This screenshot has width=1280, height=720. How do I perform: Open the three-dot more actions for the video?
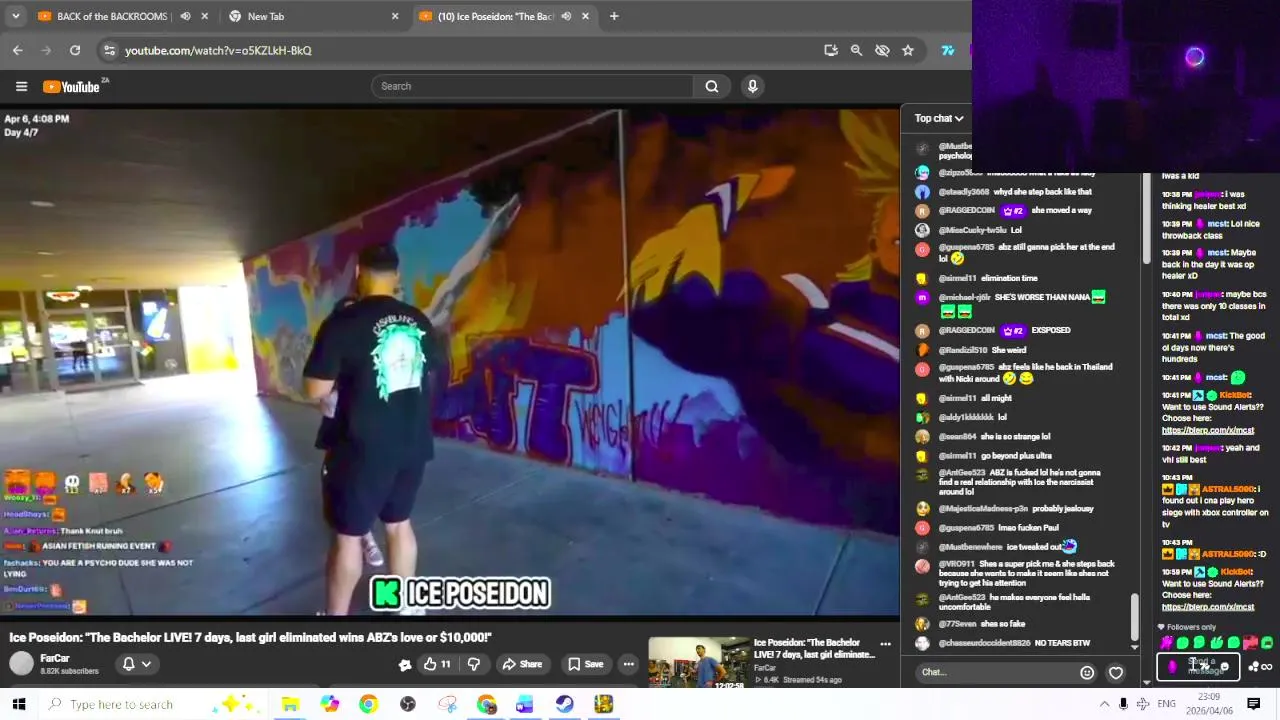click(628, 664)
